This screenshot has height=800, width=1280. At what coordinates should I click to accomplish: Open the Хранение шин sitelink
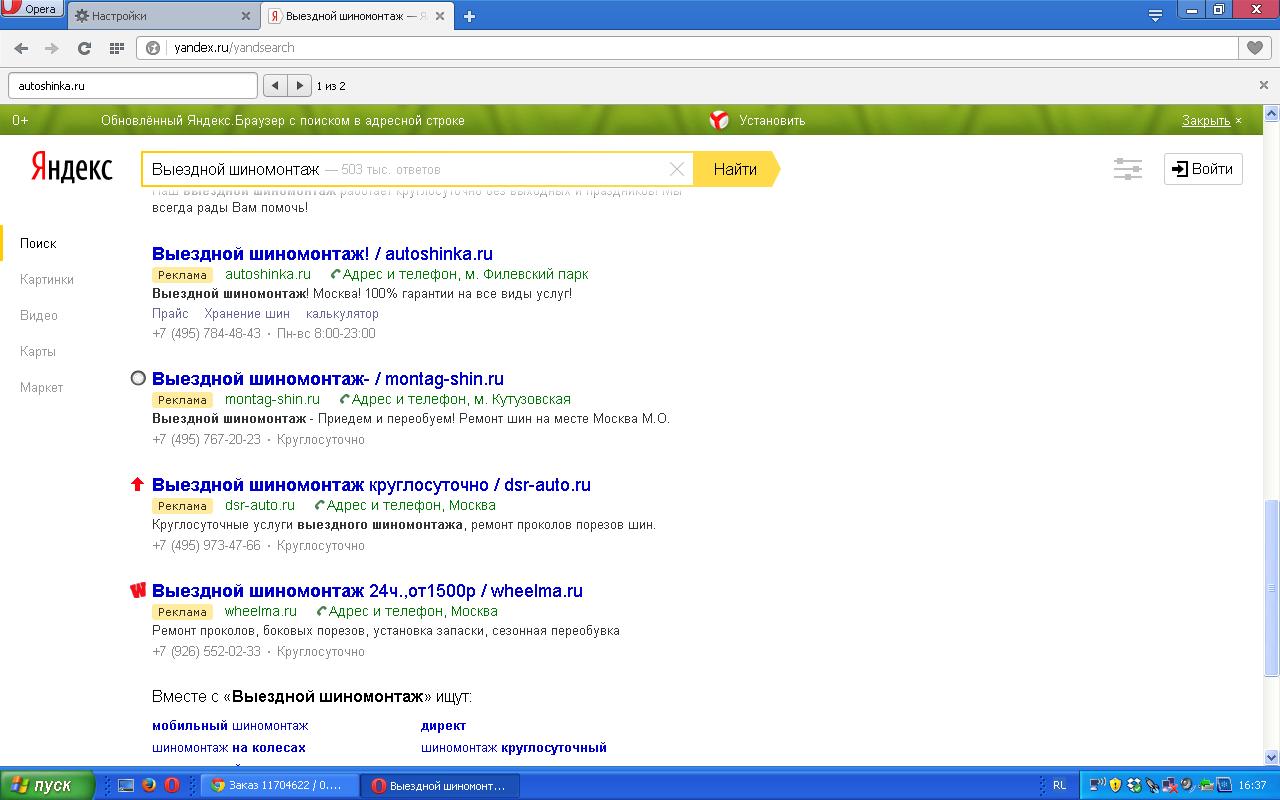[247, 314]
